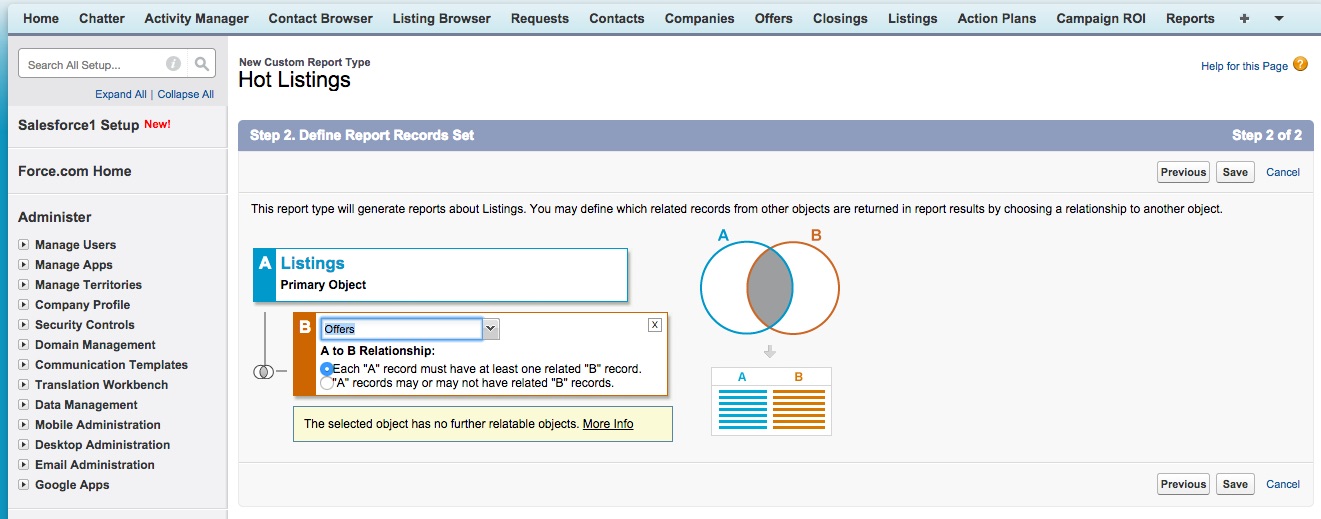This screenshot has height=519, width=1321.
Task: Go to Activity Manager tab
Action: click(x=197, y=18)
